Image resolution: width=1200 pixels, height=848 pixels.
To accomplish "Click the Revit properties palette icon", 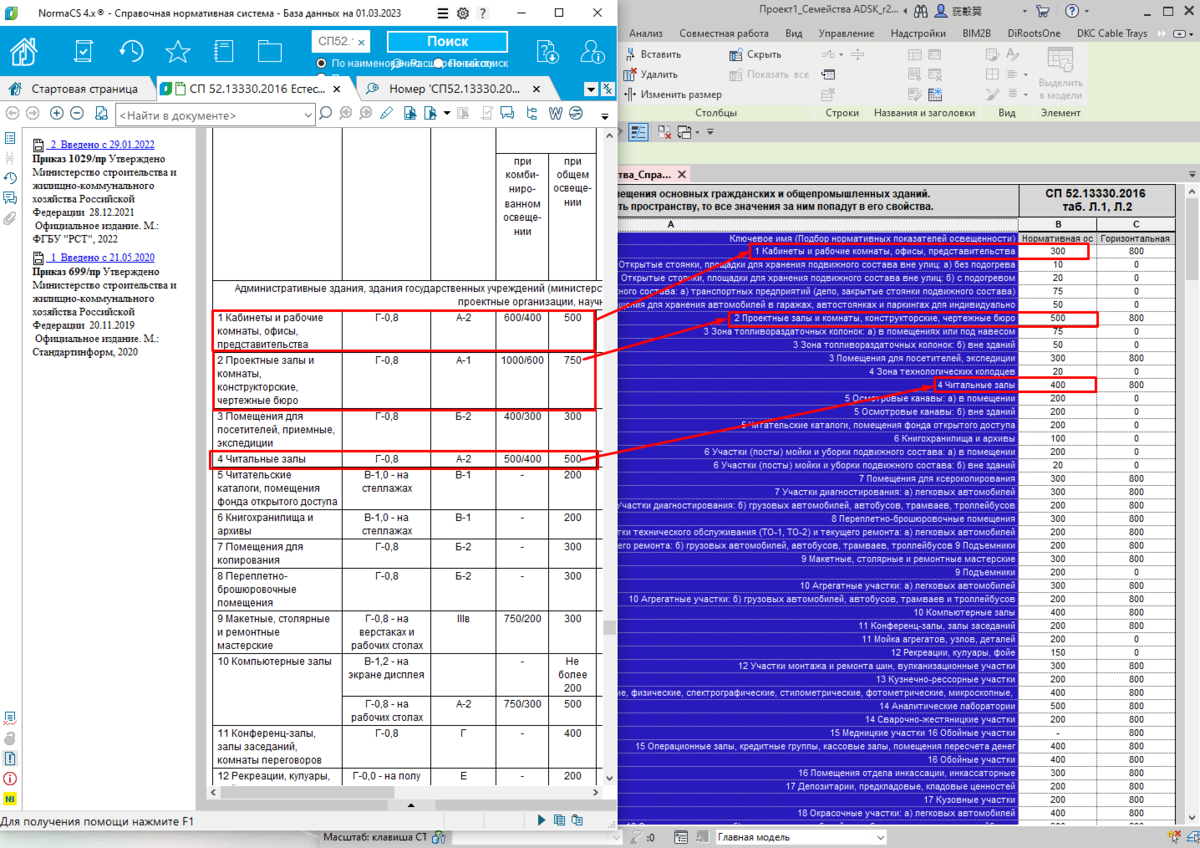I will coord(638,131).
